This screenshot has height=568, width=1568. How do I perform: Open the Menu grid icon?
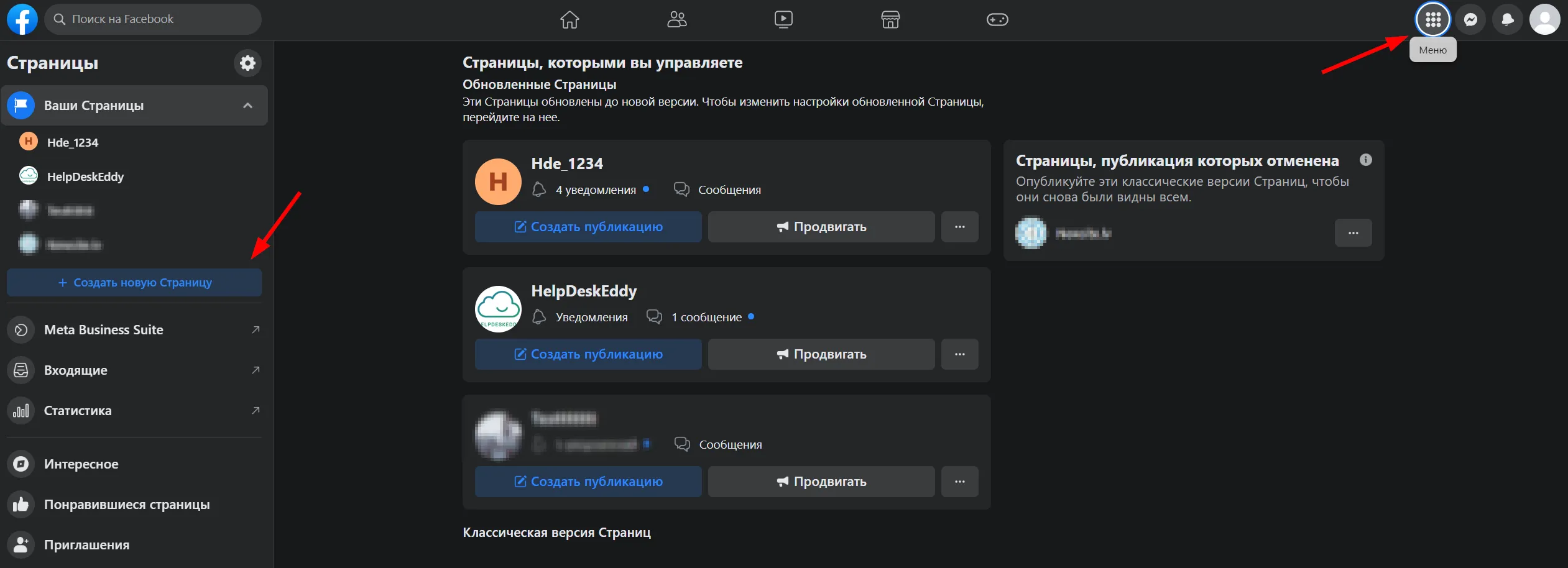tap(1433, 20)
